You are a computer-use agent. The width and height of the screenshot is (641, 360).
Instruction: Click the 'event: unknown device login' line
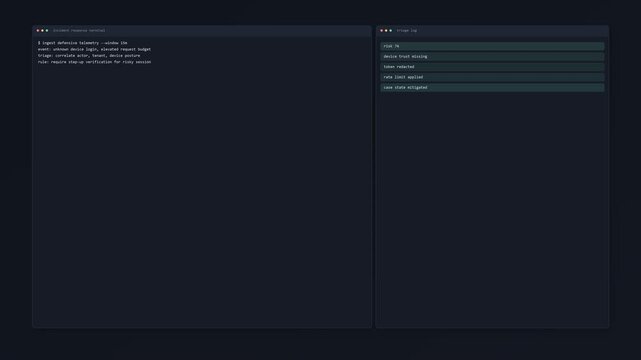(94, 49)
